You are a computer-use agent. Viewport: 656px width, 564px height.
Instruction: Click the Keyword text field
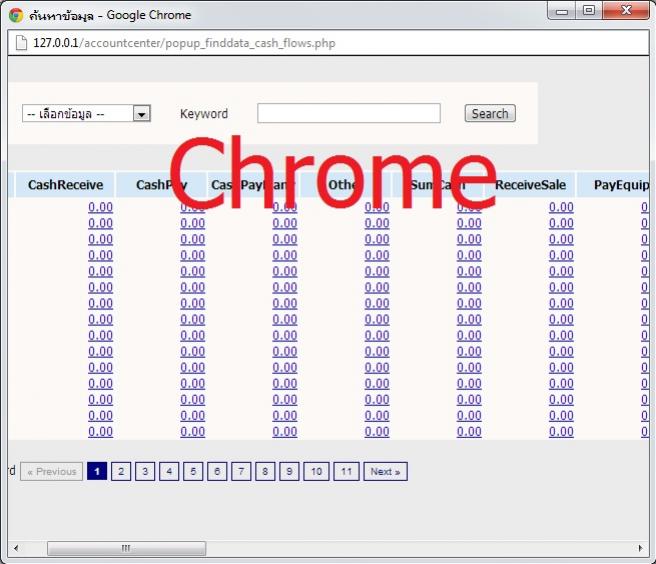[348, 113]
